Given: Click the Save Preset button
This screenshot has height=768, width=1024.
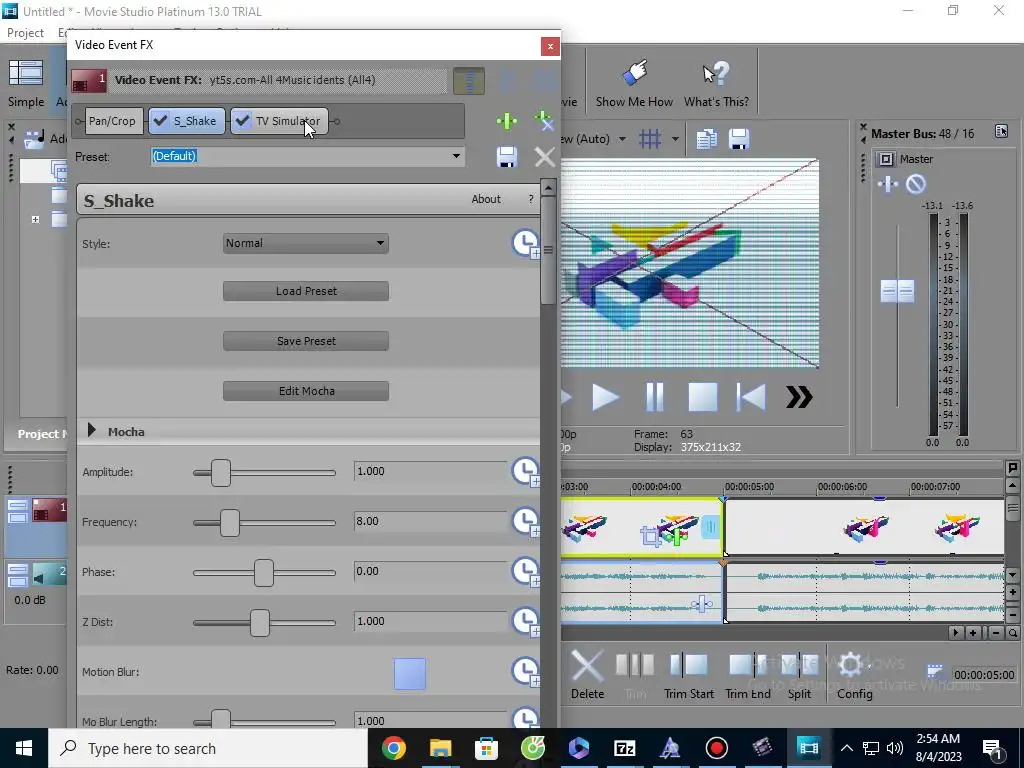Looking at the screenshot, I should (x=306, y=341).
